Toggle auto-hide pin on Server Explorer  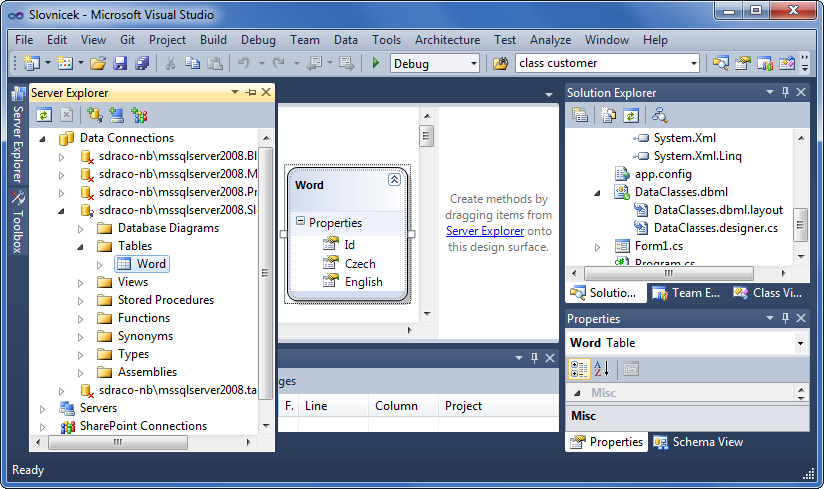(x=250, y=92)
